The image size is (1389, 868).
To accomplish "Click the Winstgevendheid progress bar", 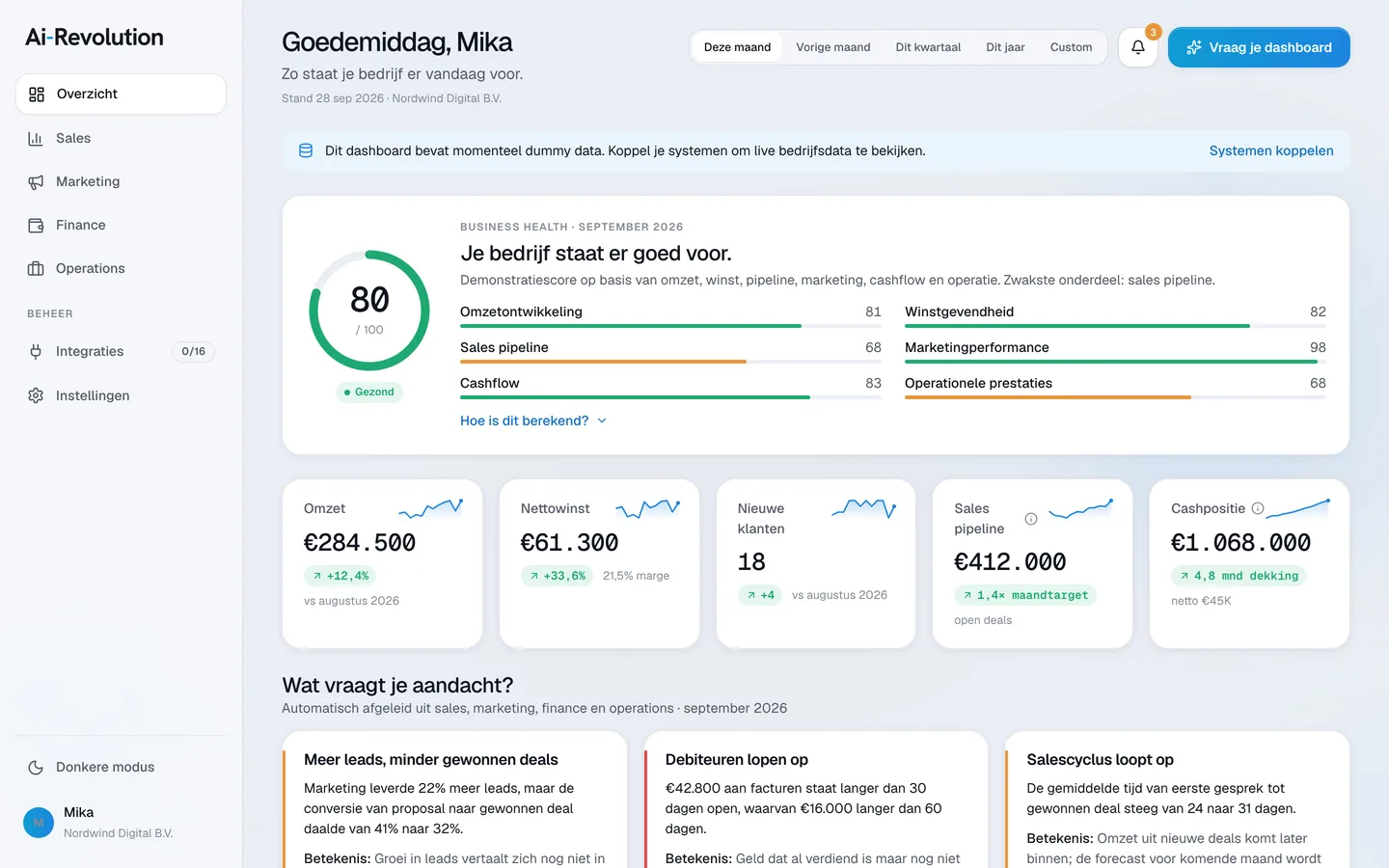I will (x=1115, y=326).
